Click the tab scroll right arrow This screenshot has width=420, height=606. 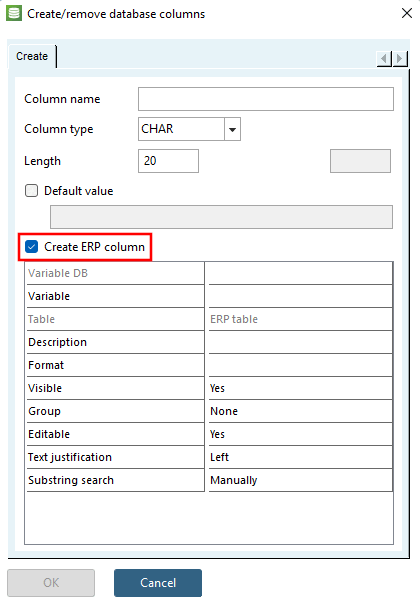pos(400,59)
